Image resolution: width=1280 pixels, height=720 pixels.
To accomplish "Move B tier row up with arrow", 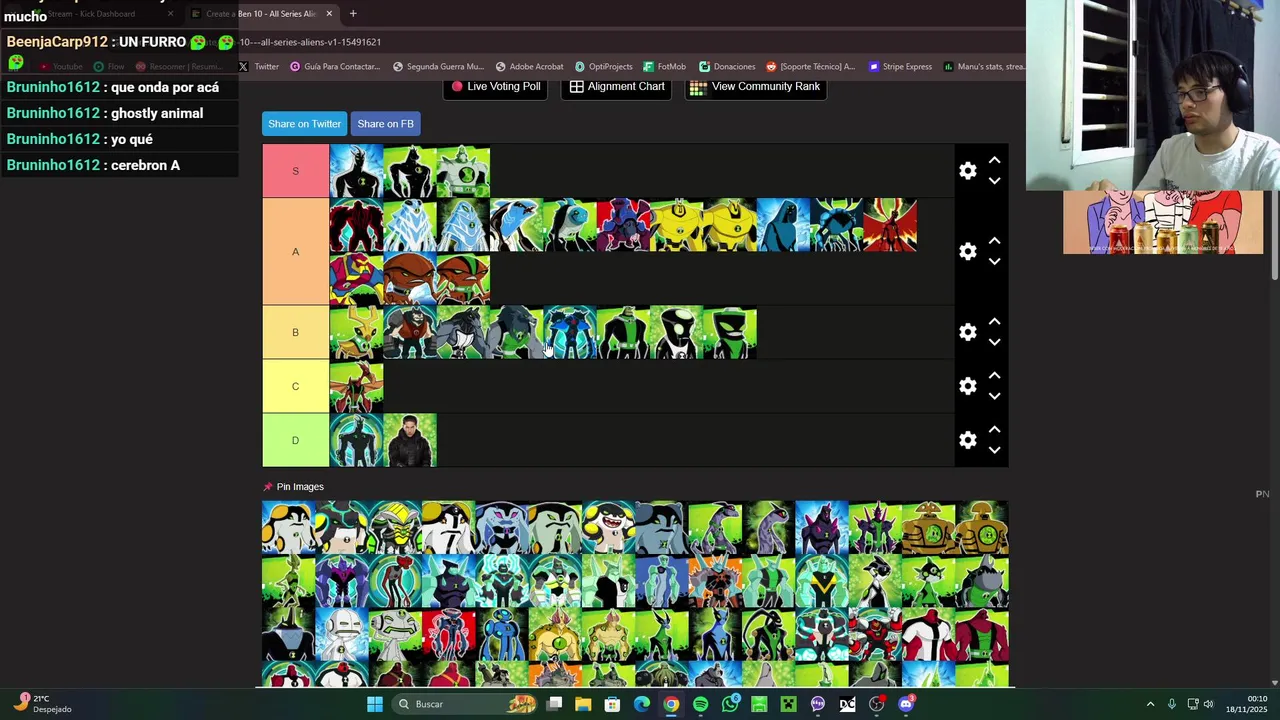I will tap(994, 322).
